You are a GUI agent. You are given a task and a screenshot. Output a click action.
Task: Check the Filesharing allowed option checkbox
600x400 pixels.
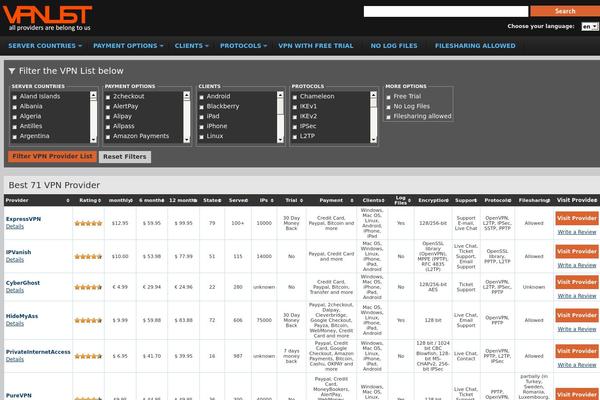388,117
